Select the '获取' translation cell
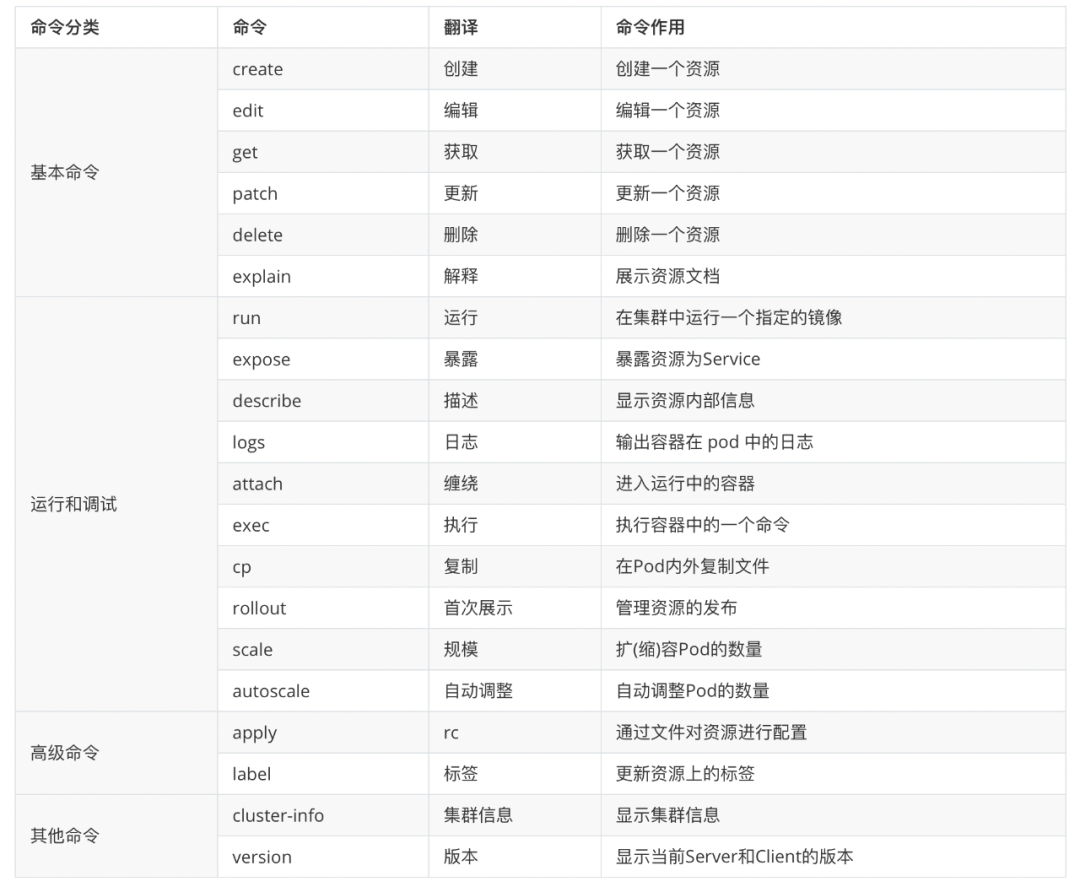 click(515, 152)
